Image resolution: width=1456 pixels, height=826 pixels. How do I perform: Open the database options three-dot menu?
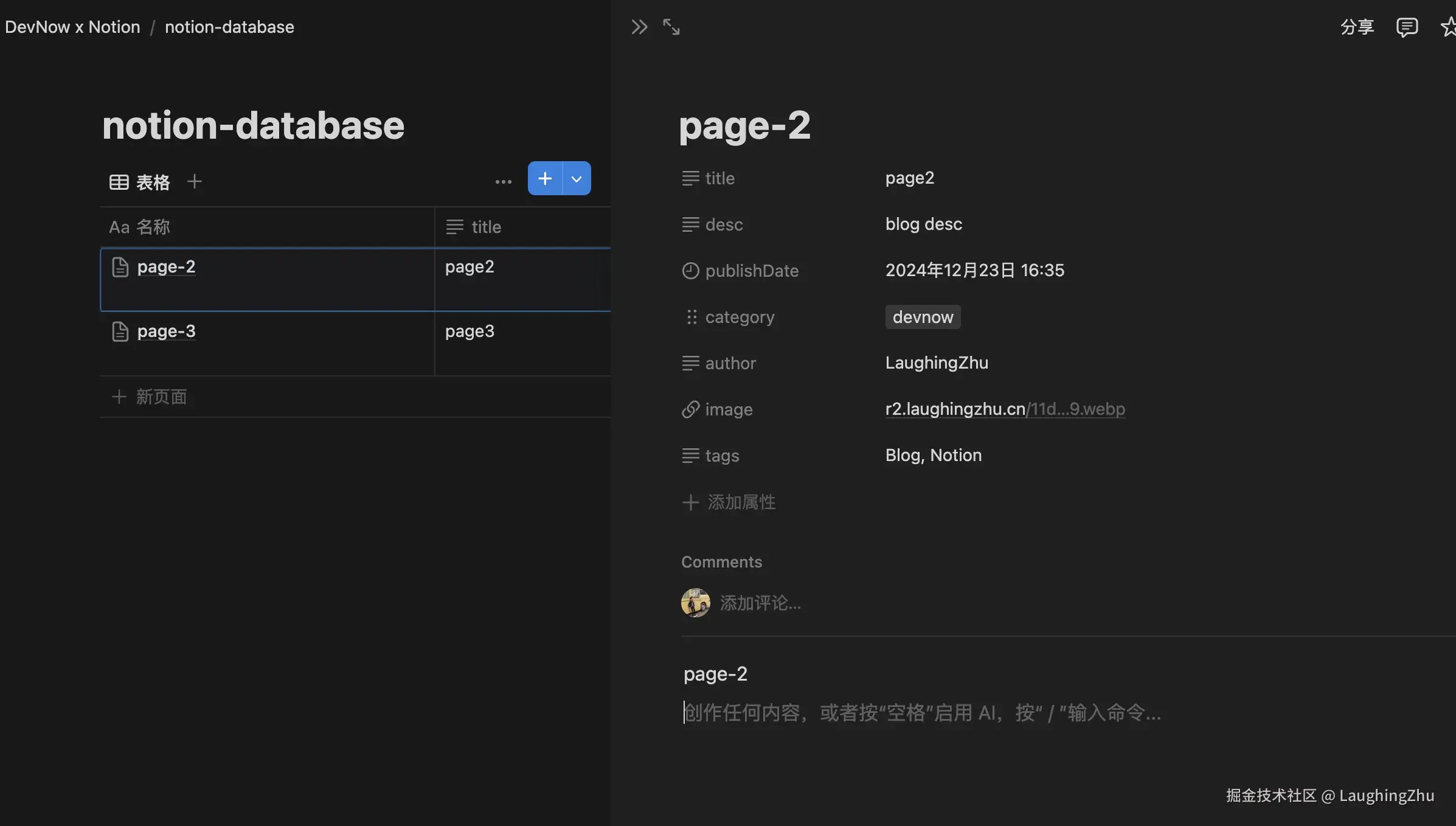(503, 181)
